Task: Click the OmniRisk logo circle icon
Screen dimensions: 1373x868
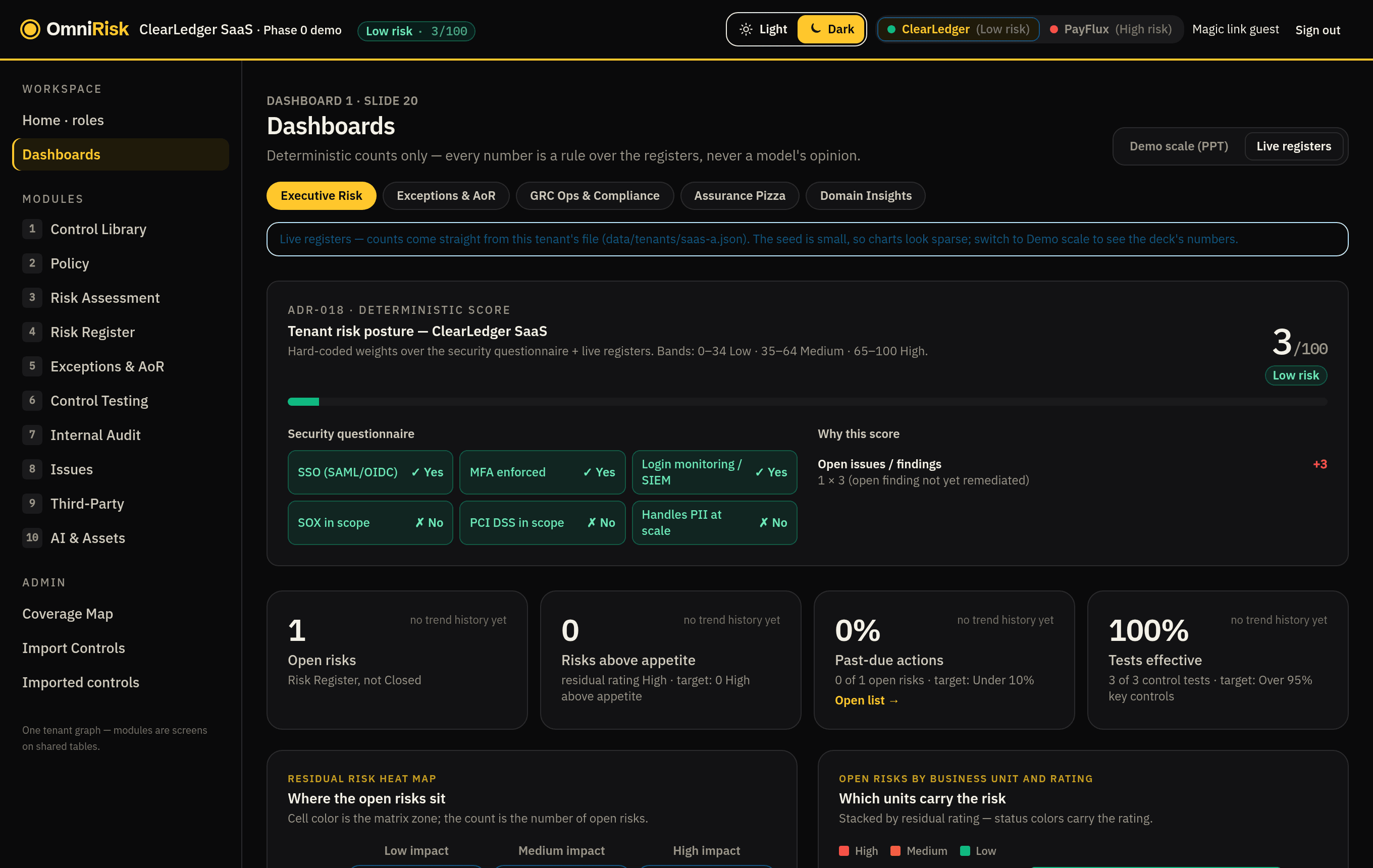Action: (x=30, y=29)
